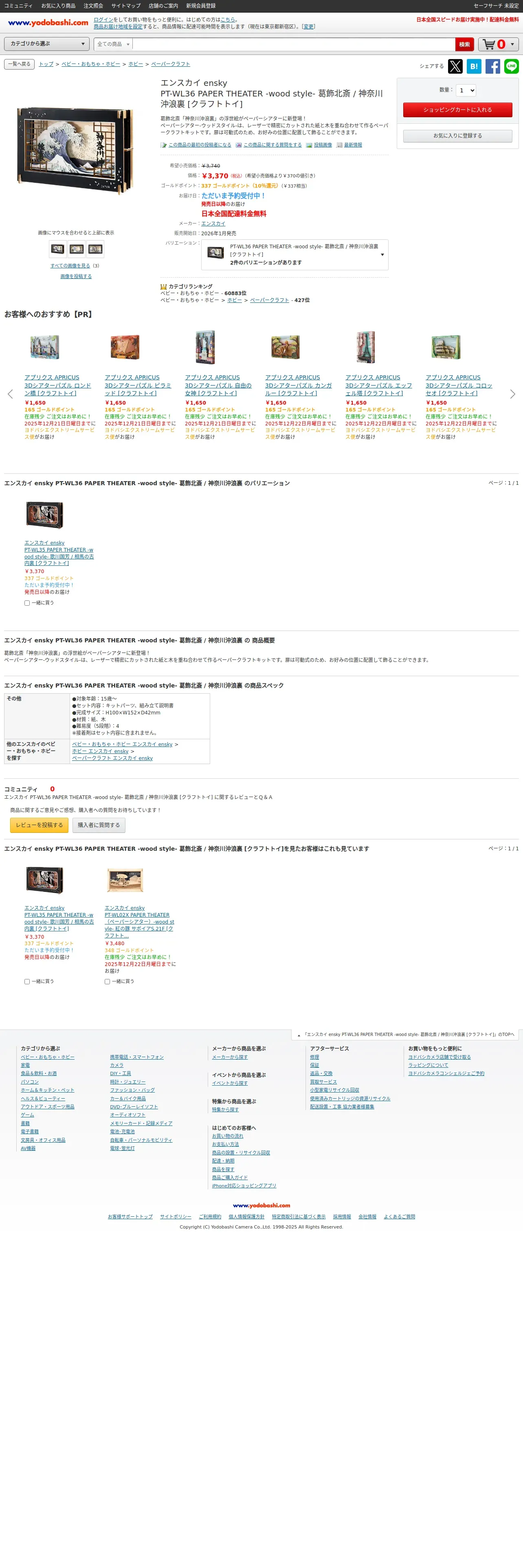Share via Hatena Bookmark B! icon
Viewport: 523px width, 1568px height.
tap(474, 66)
